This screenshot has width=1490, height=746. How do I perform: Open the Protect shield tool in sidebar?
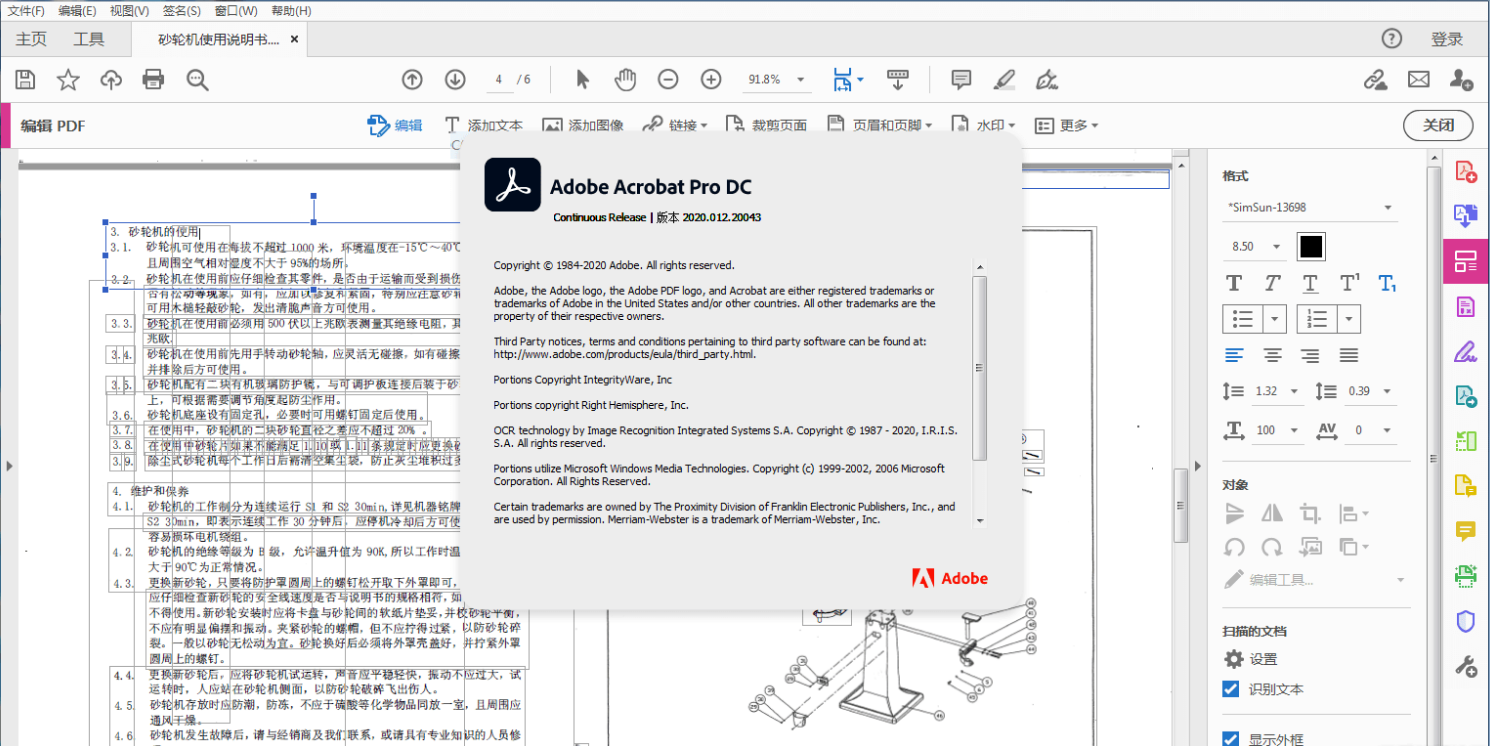(1466, 621)
